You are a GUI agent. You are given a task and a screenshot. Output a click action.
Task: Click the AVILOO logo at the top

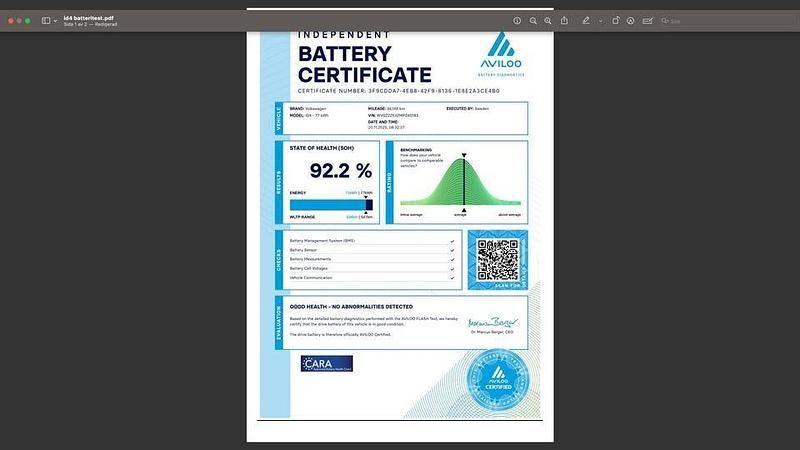(x=499, y=54)
